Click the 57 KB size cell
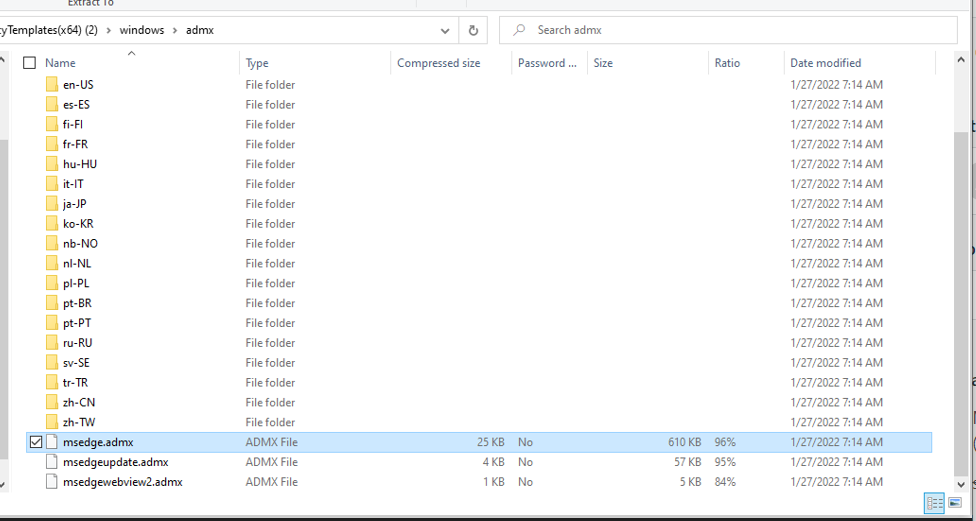 click(688, 462)
